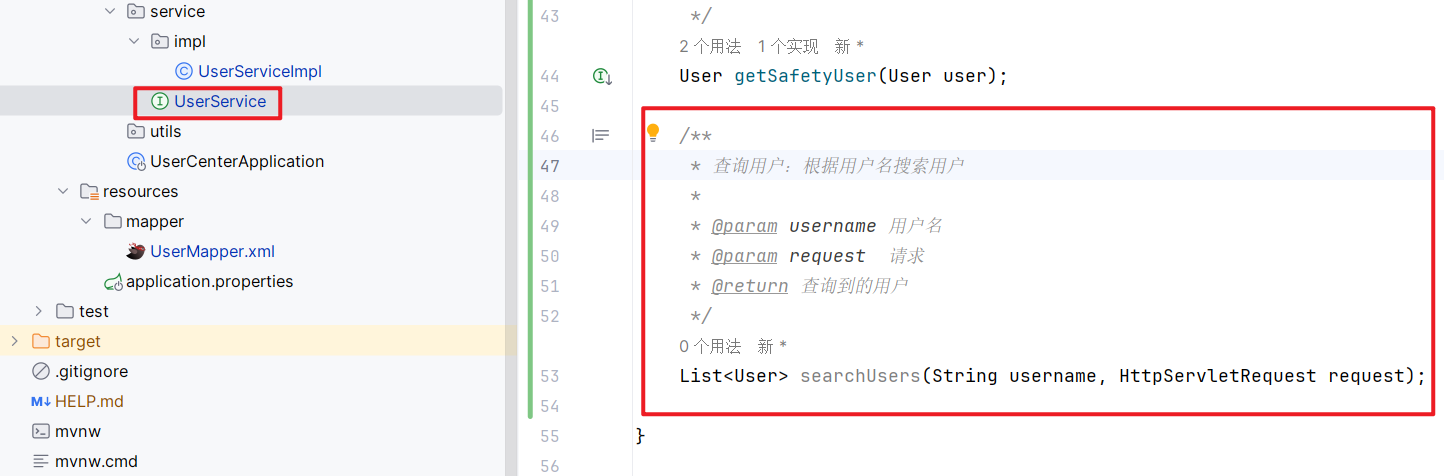The width and height of the screenshot is (1444, 476).
Task: Click the UserCenterApplication Spring Boot class icon
Action: 136,161
